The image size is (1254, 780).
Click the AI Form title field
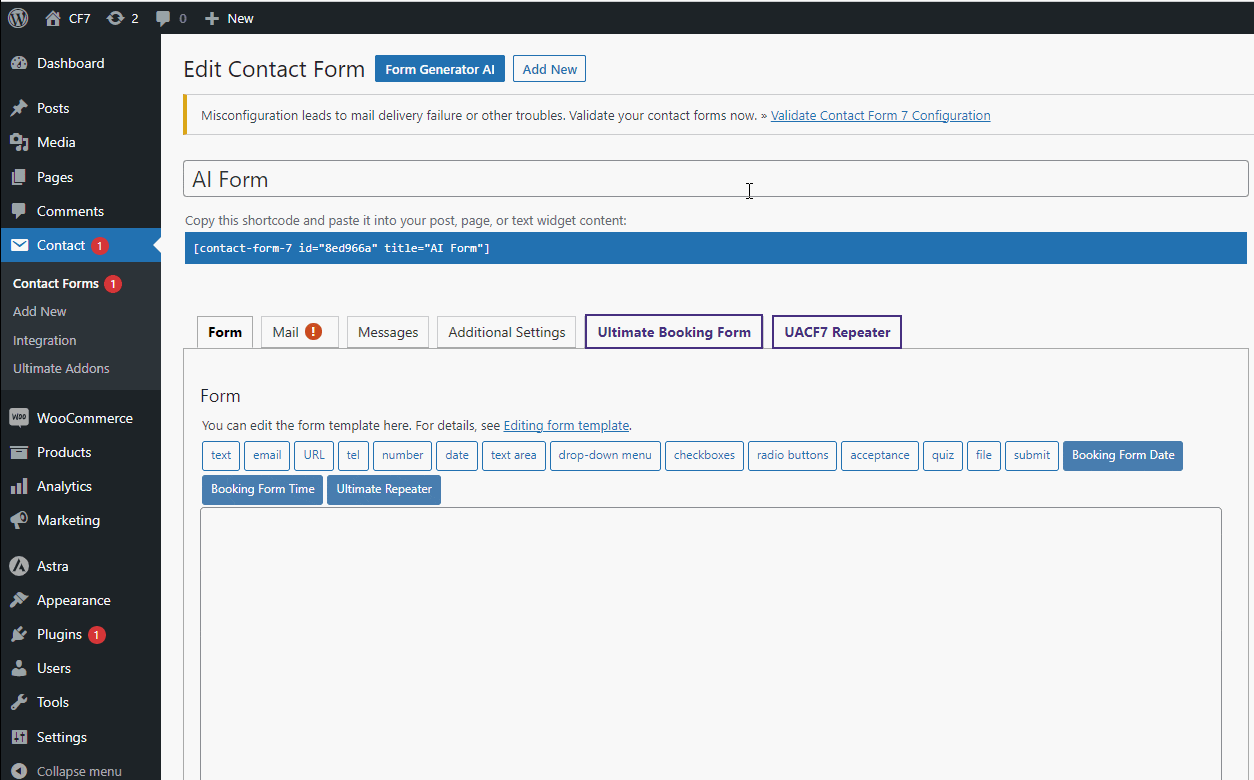coord(716,179)
